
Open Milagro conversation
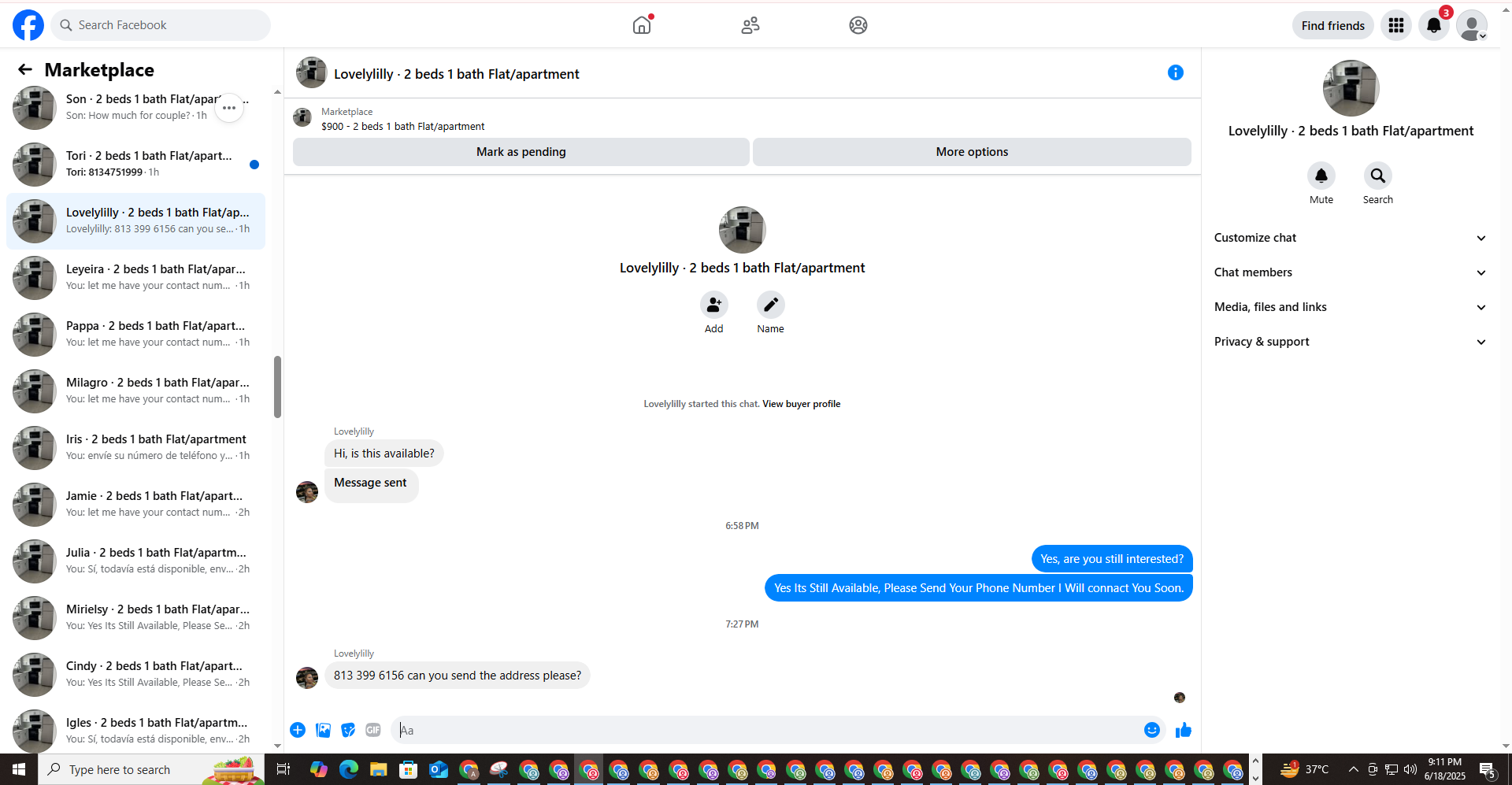[x=135, y=391]
